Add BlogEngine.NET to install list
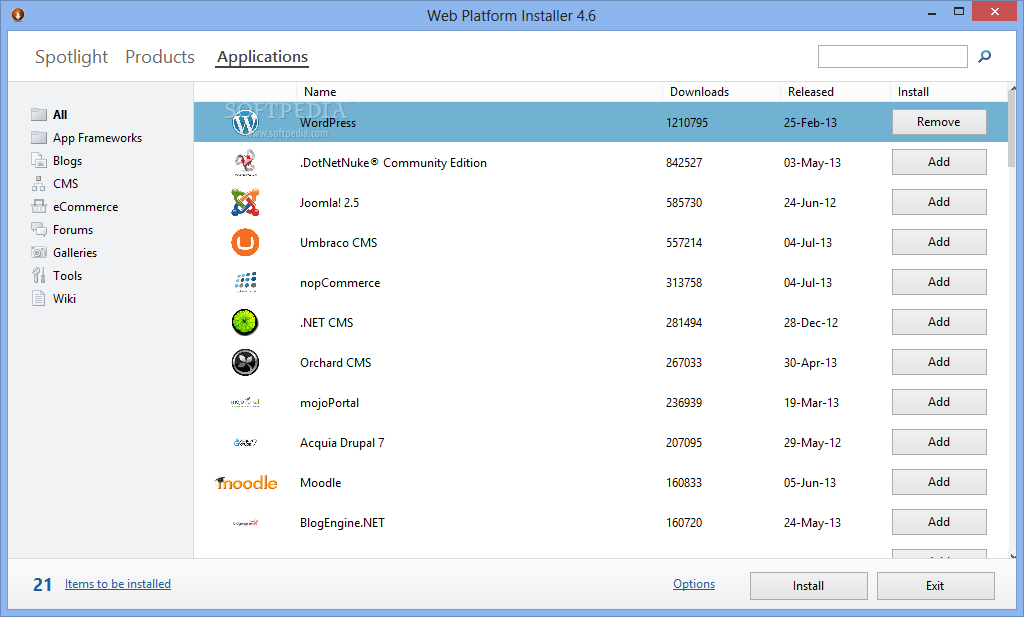 [939, 522]
